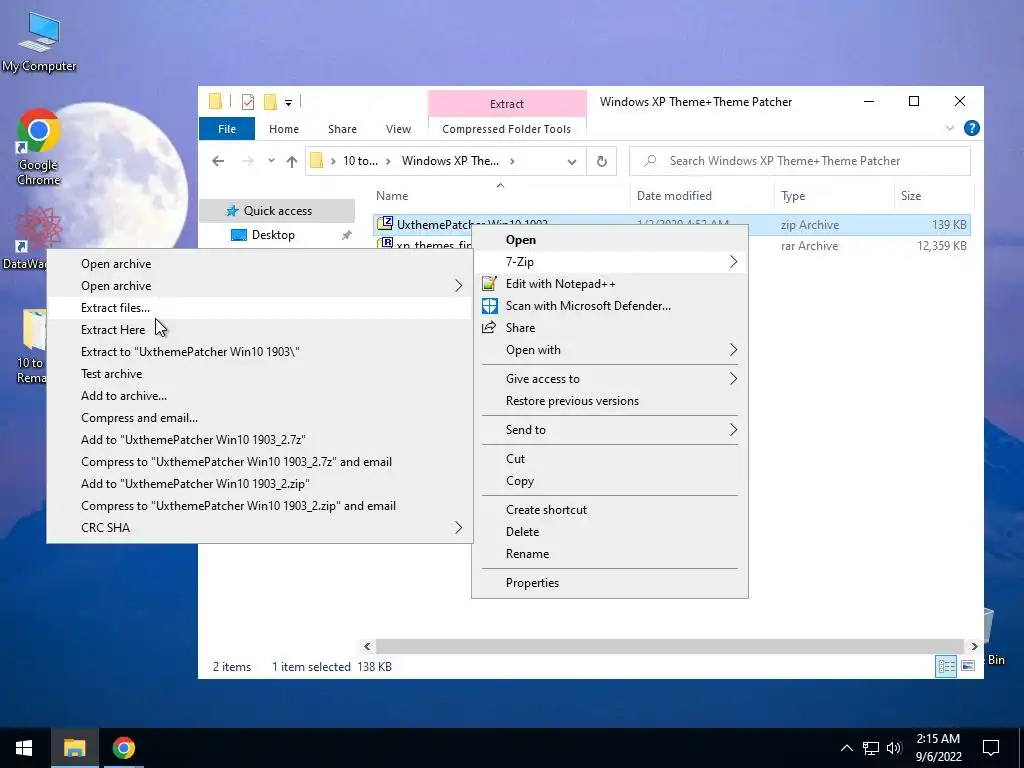Expand the 7-Zip submenu entry
The image size is (1024, 768).
[x=609, y=262]
